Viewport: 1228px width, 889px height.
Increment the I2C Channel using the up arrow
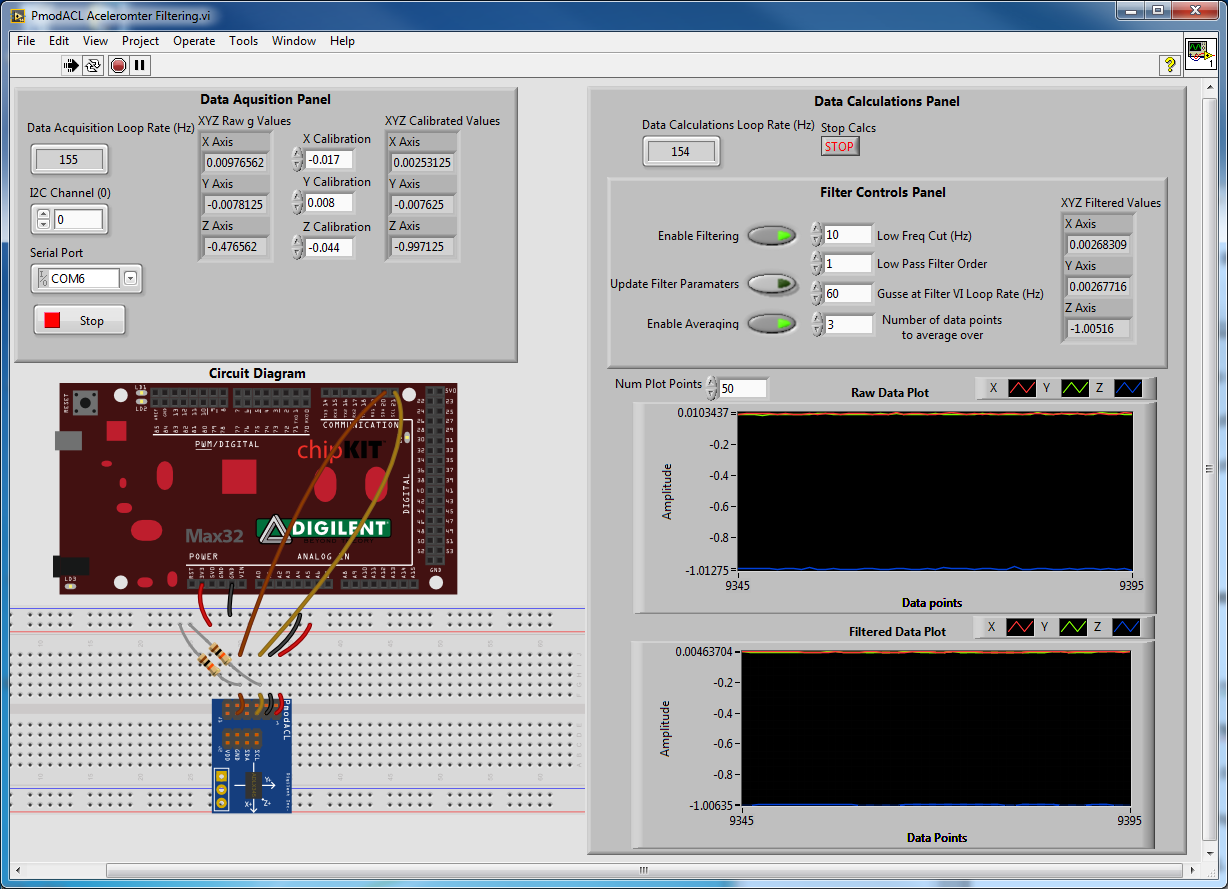coord(42,213)
